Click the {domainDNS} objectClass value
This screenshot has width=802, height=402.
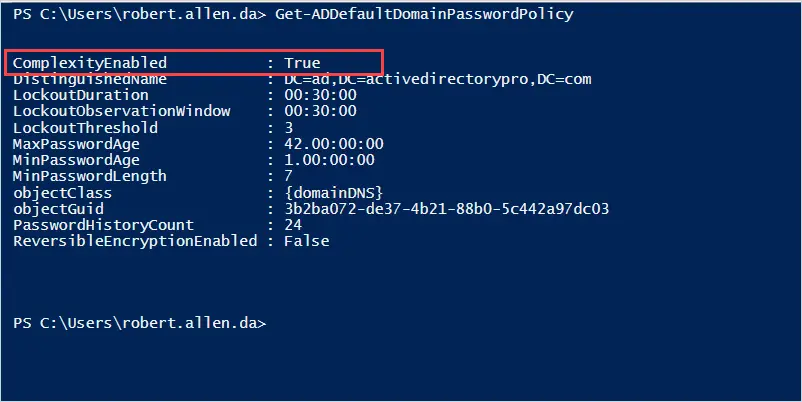tap(333, 193)
